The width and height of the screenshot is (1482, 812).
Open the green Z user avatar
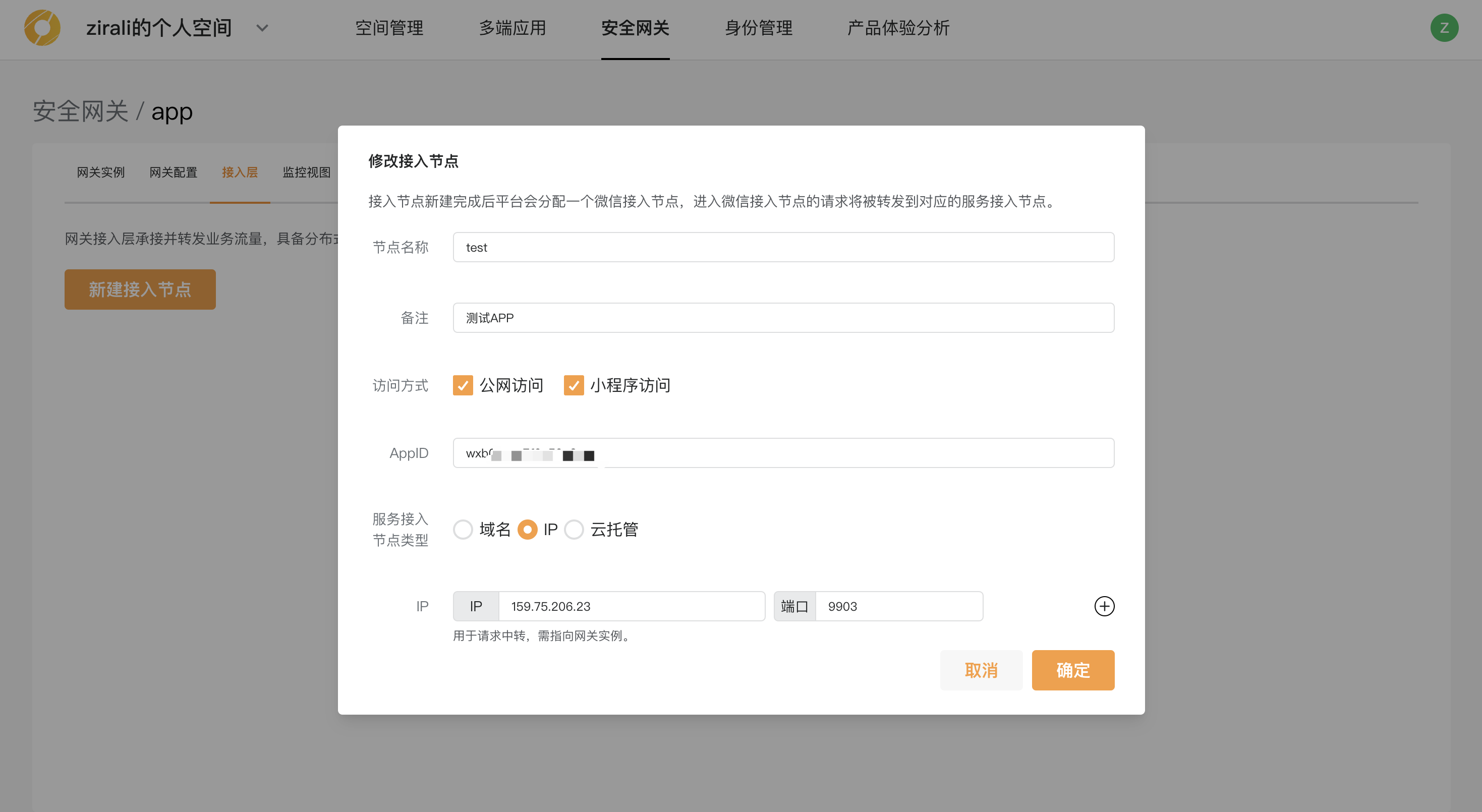click(x=1444, y=28)
